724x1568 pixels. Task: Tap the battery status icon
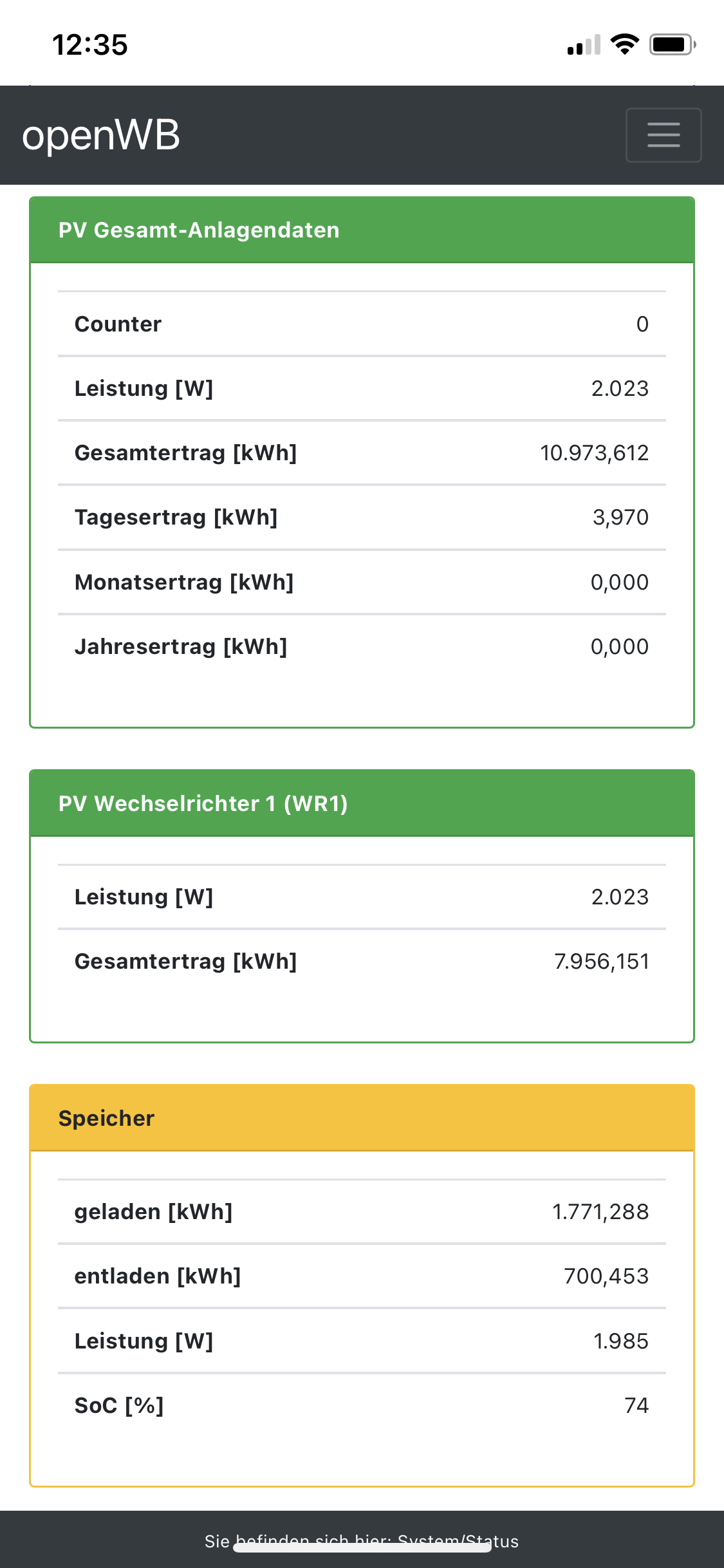click(x=672, y=44)
